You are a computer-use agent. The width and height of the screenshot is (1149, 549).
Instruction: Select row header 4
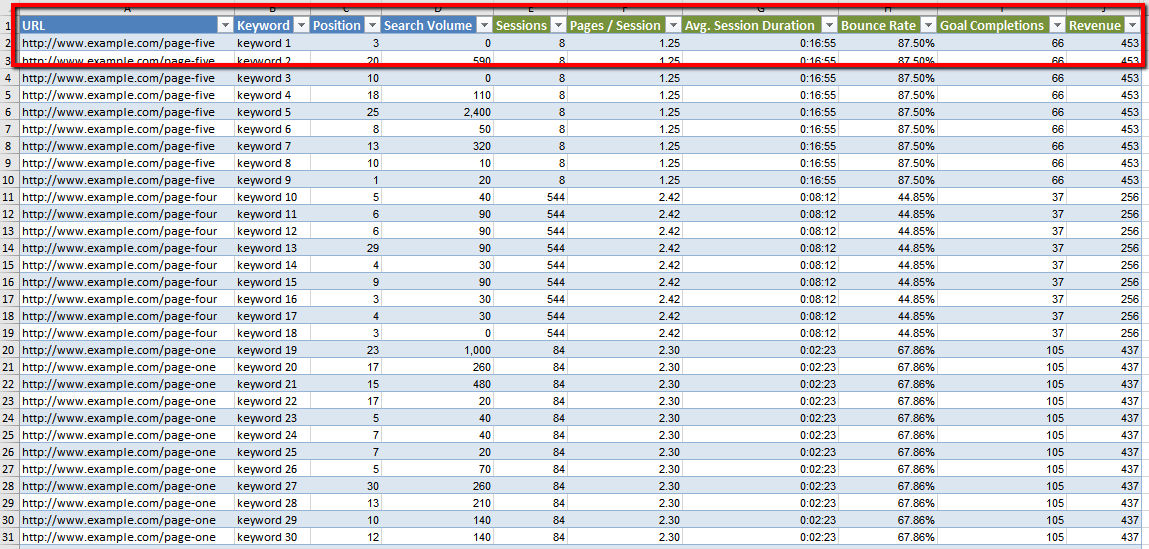coord(9,78)
